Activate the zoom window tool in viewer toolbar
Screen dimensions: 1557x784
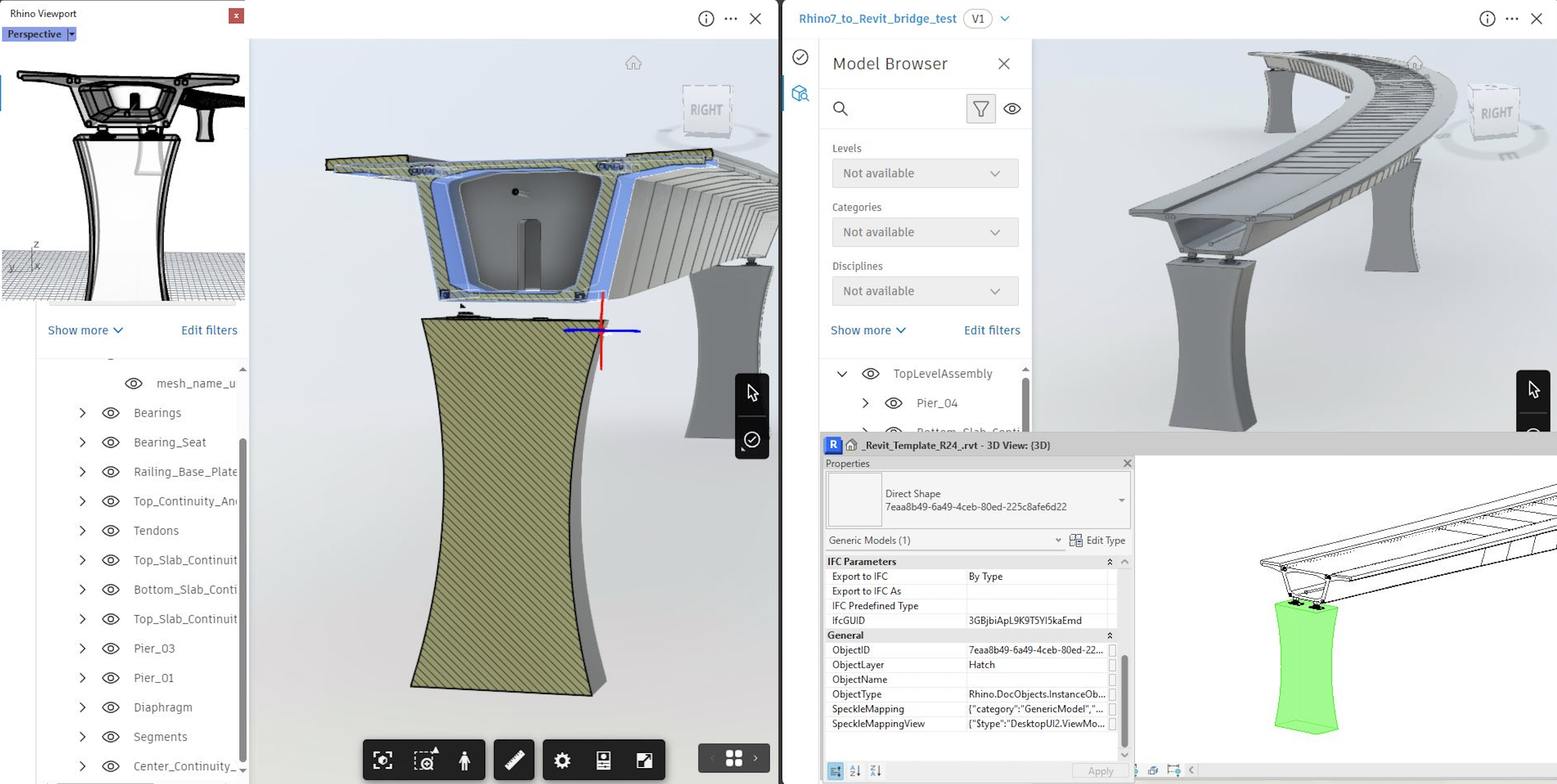425,760
